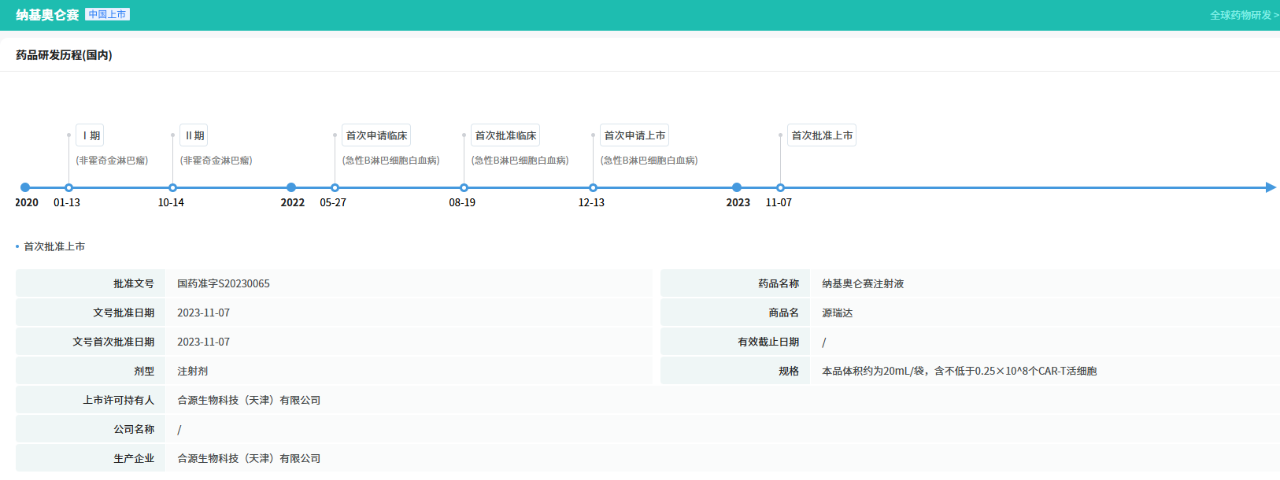Click the 首次申请临床 timeline label

click(376, 136)
